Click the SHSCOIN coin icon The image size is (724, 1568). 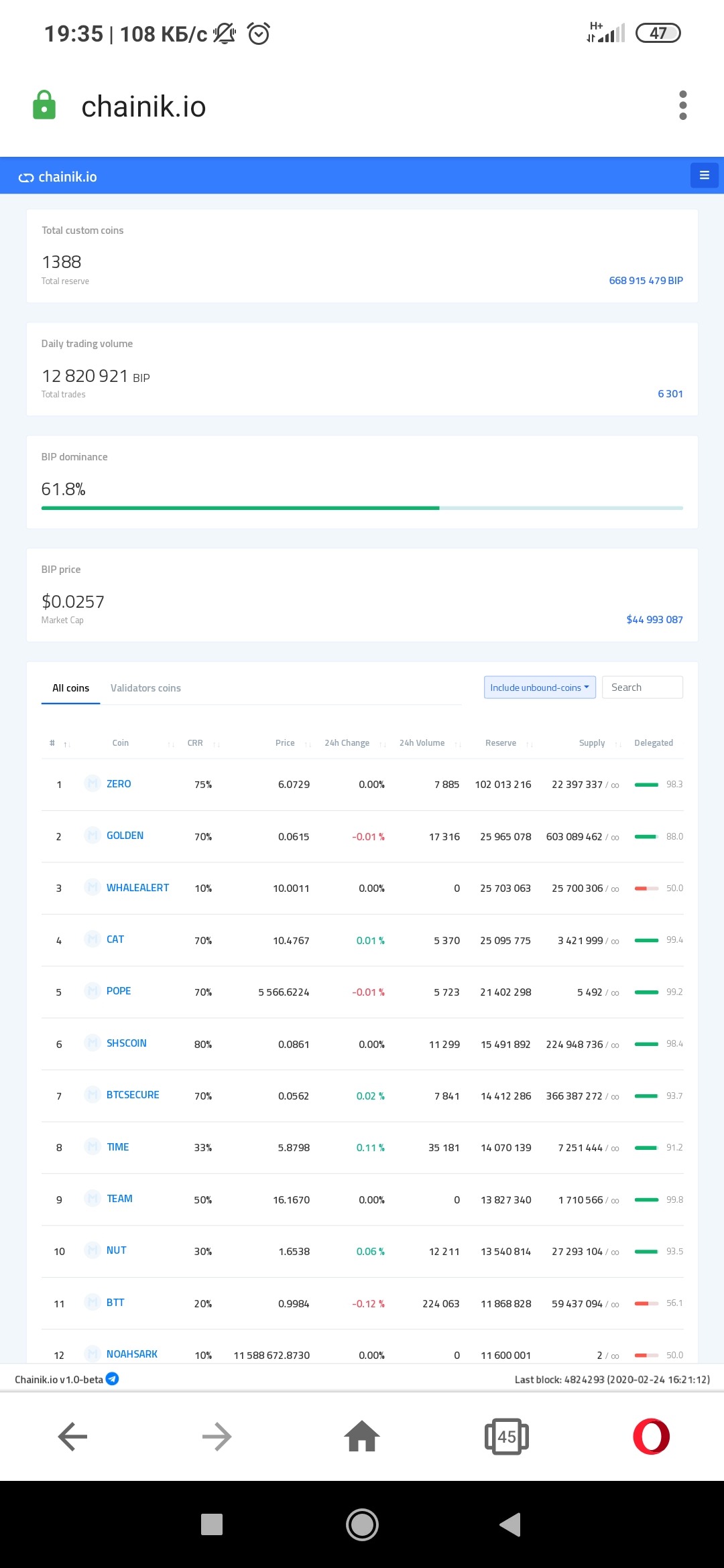[x=93, y=1043]
